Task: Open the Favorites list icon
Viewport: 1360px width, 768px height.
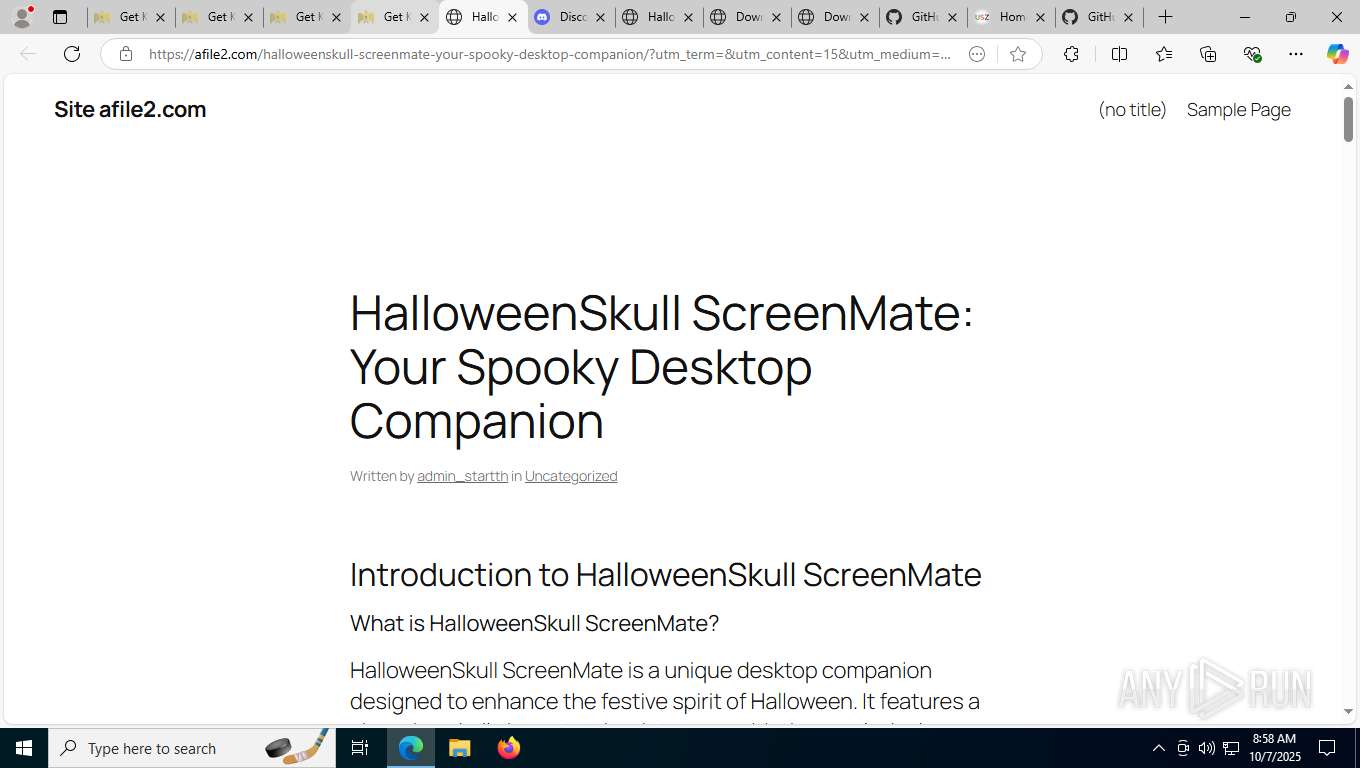Action: coord(1164,54)
